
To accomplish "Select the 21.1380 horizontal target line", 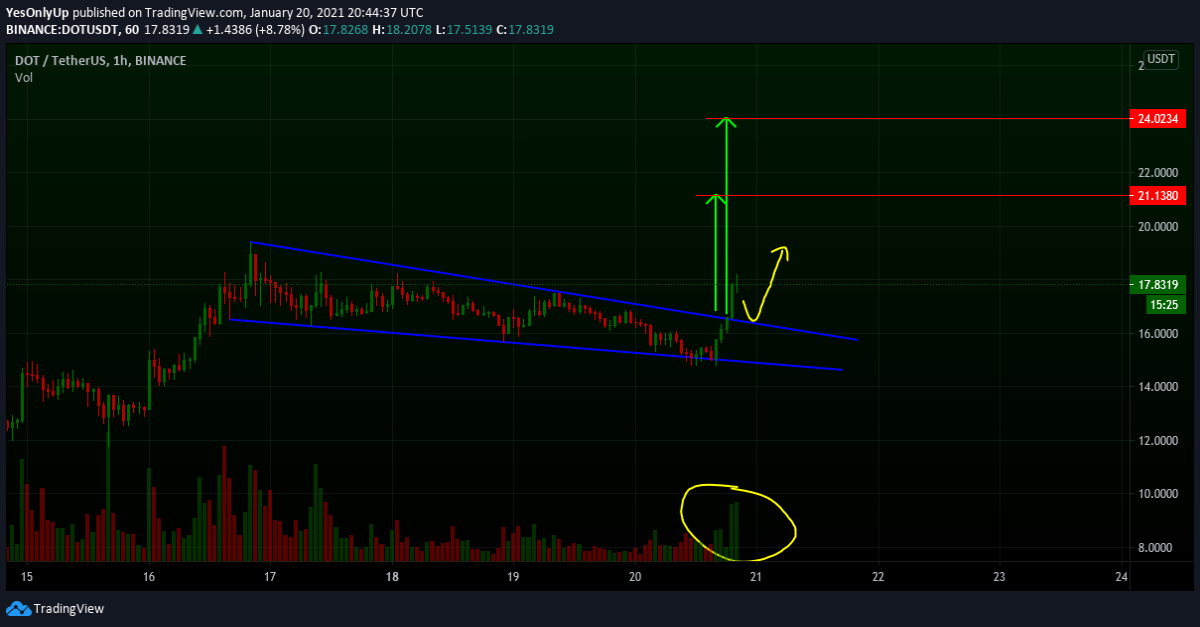I will pos(912,196).
